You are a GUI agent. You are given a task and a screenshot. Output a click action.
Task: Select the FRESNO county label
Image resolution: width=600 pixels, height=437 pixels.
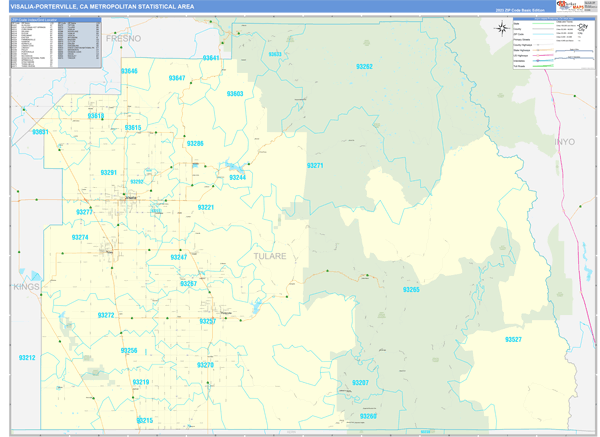(x=125, y=38)
